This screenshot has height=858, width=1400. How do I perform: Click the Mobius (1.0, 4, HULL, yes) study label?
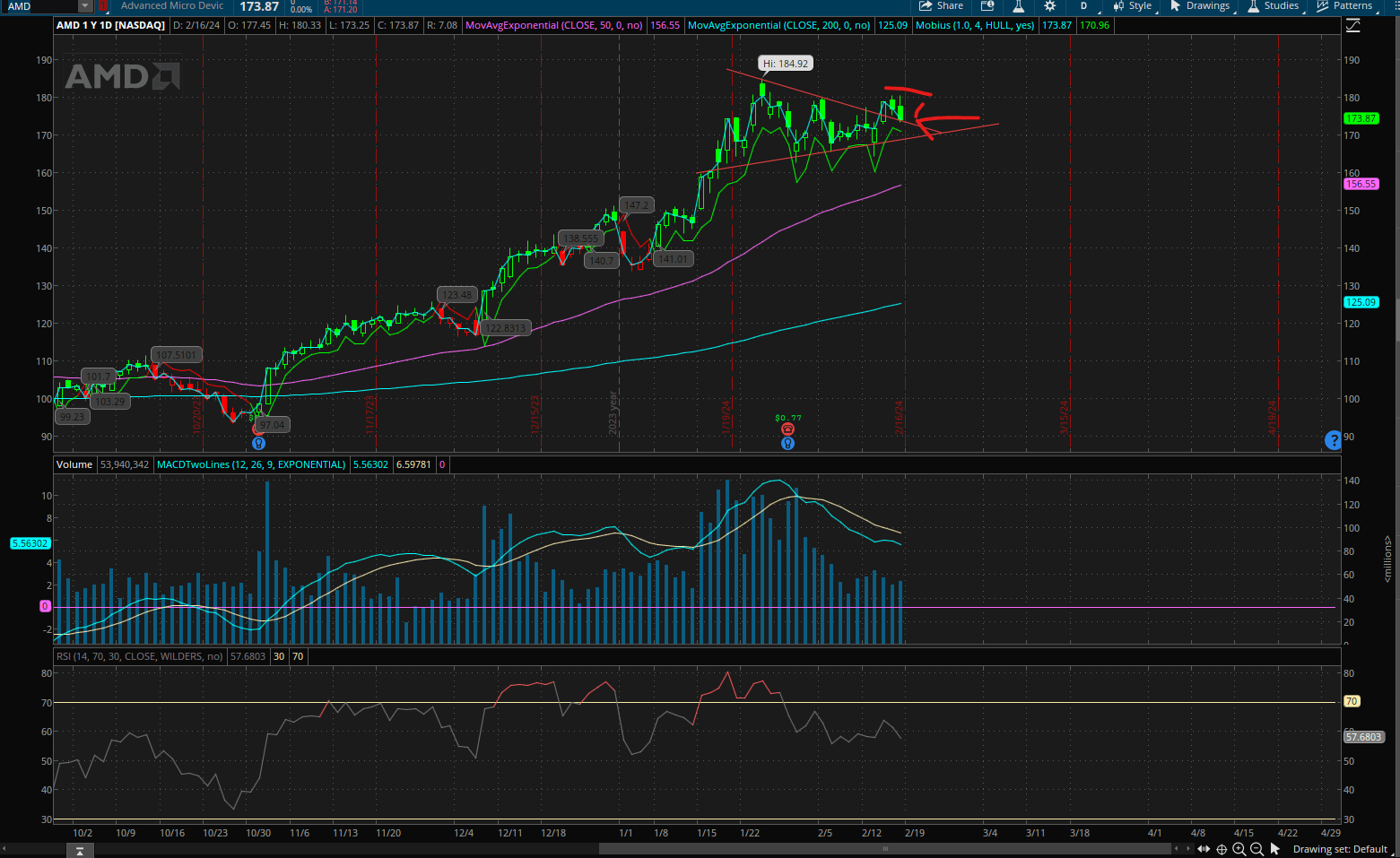975,25
